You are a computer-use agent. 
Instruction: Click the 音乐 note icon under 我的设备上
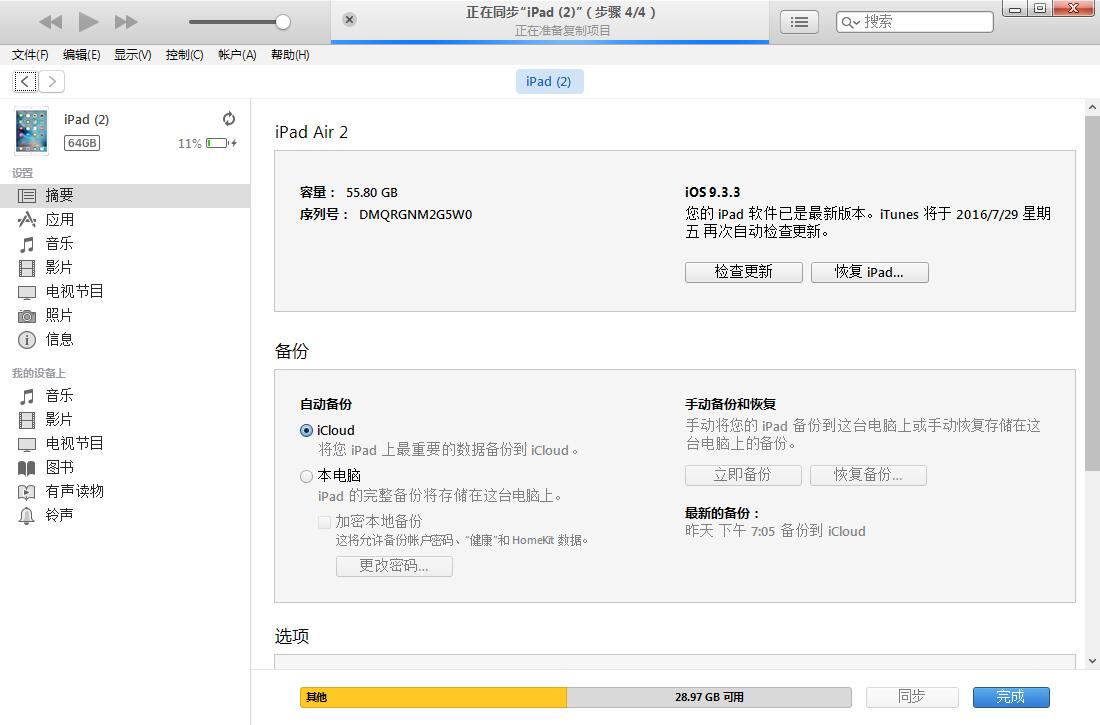click(27, 397)
